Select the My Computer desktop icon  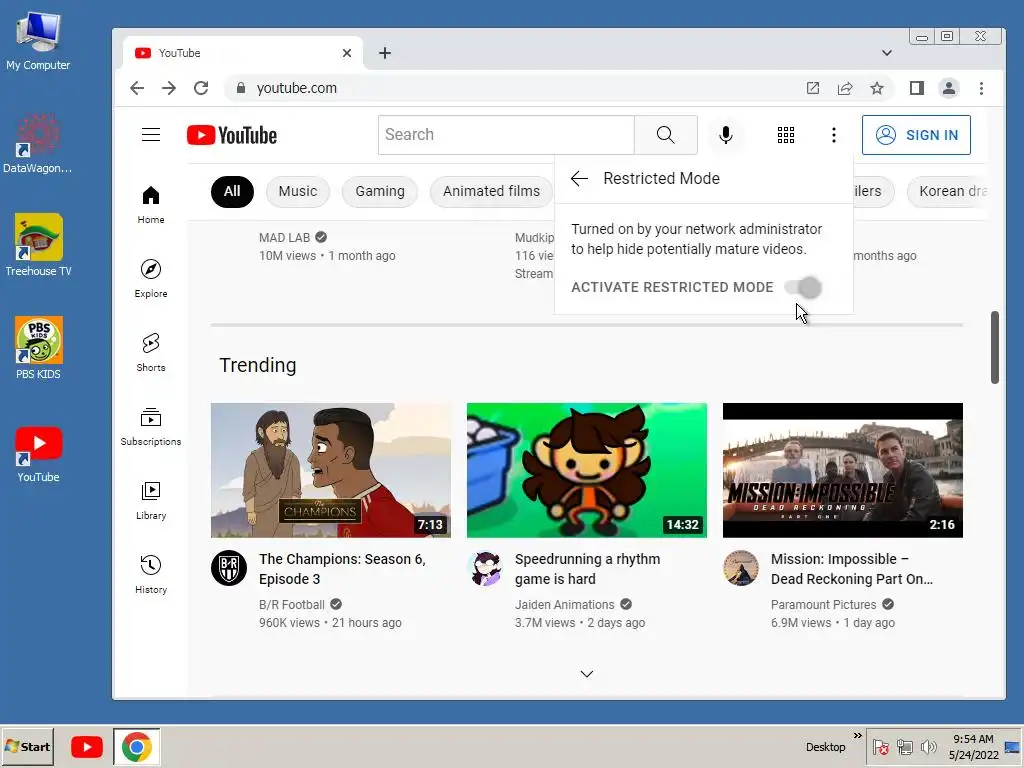tap(39, 40)
